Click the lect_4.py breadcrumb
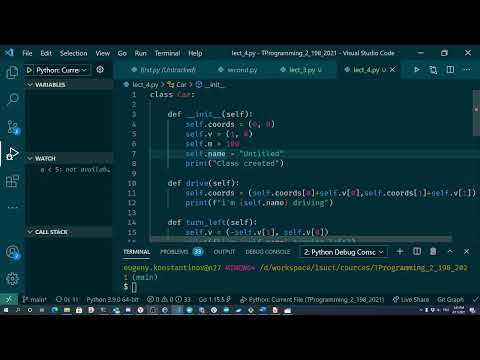The image size is (480, 360). pyautogui.click(x=141, y=85)
